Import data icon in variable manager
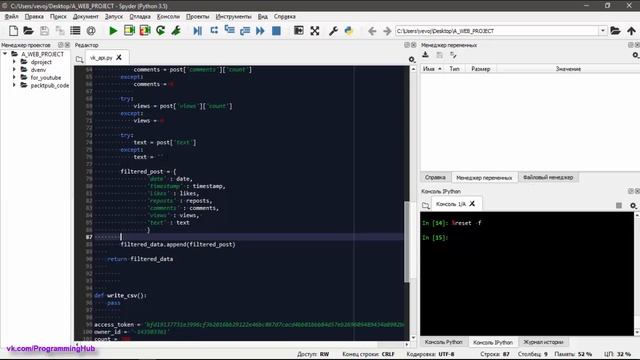 (425, 55)
